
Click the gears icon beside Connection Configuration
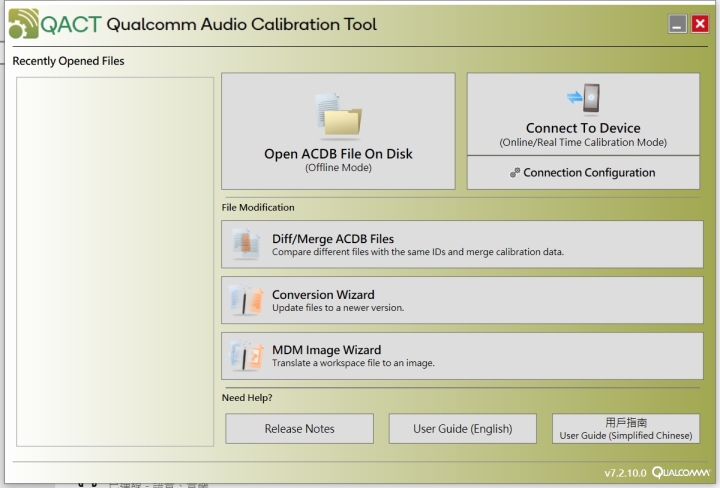[515, 173]
